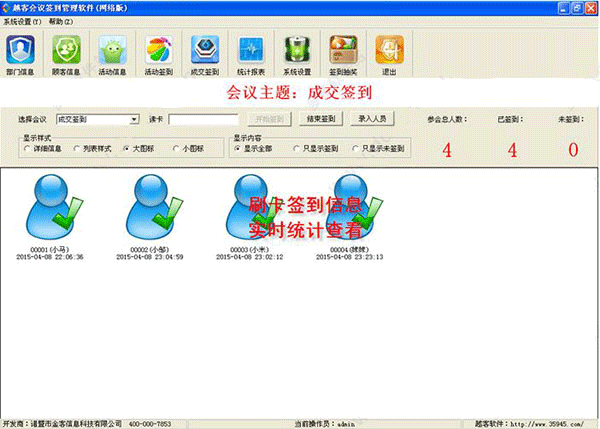The height and width of the screenshot is (429, 600).
Task: Focus the 读卡 input field
Action: click(x=203, y=119)
